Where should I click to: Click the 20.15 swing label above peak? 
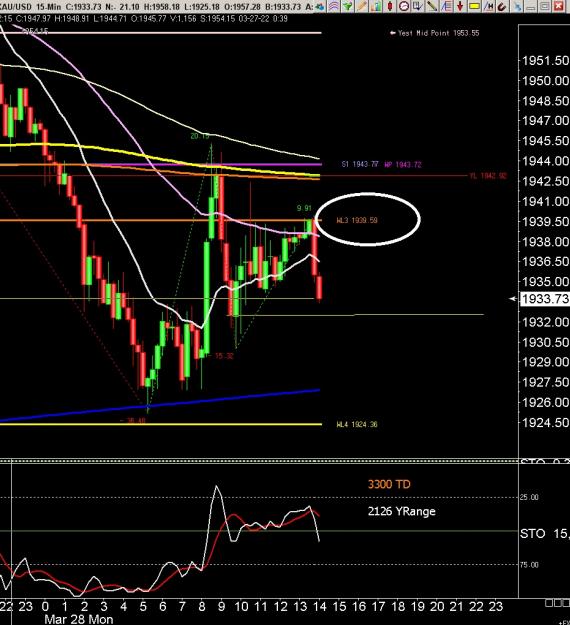(x=200, y=136)
